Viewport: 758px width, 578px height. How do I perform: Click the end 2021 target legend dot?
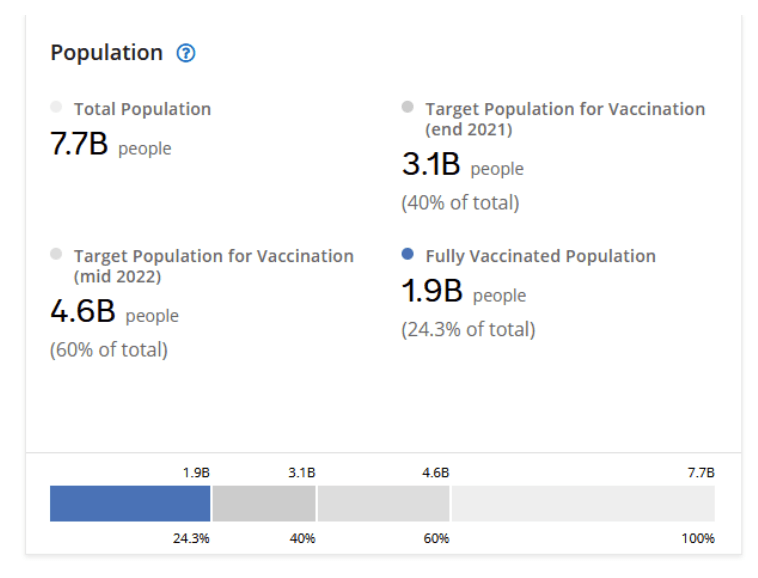pos(407,107)
